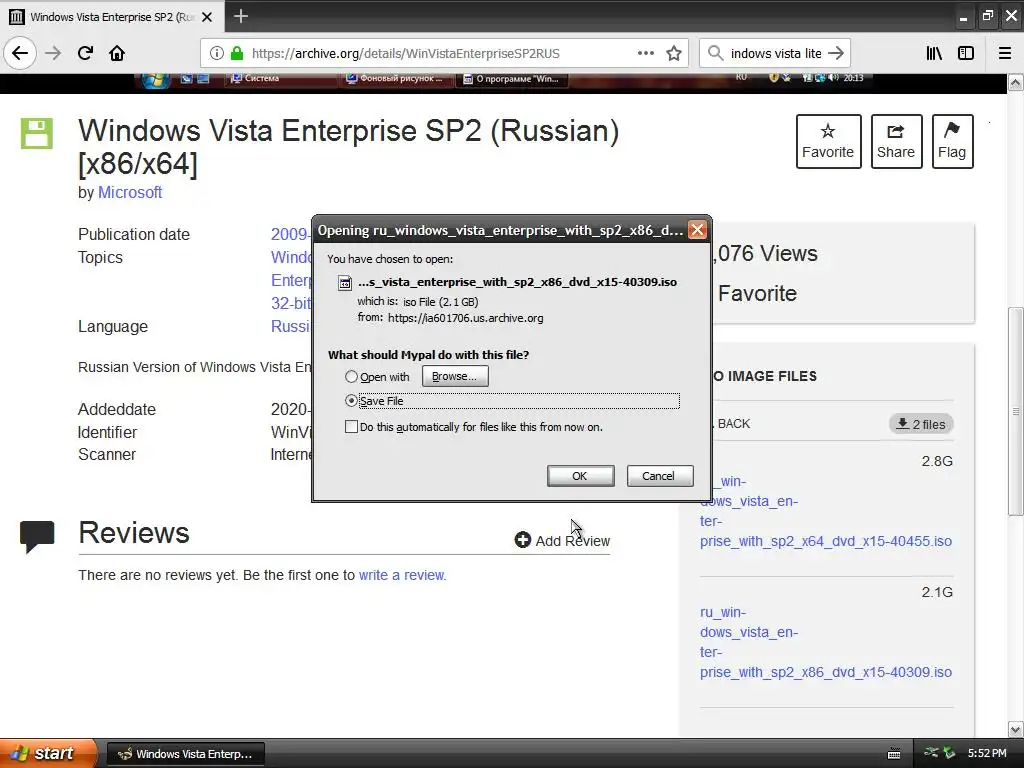
Task: Click scrollbar down arrow
Action: tap(1016, 729)
